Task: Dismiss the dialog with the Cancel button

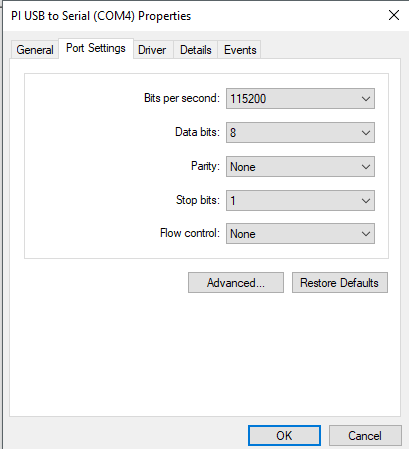Action: [x=365, y=435]
